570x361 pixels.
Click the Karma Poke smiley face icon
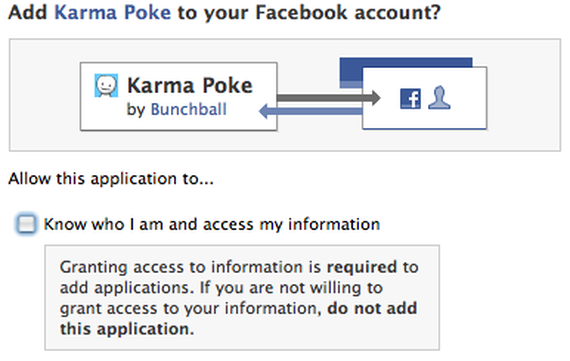106,85
